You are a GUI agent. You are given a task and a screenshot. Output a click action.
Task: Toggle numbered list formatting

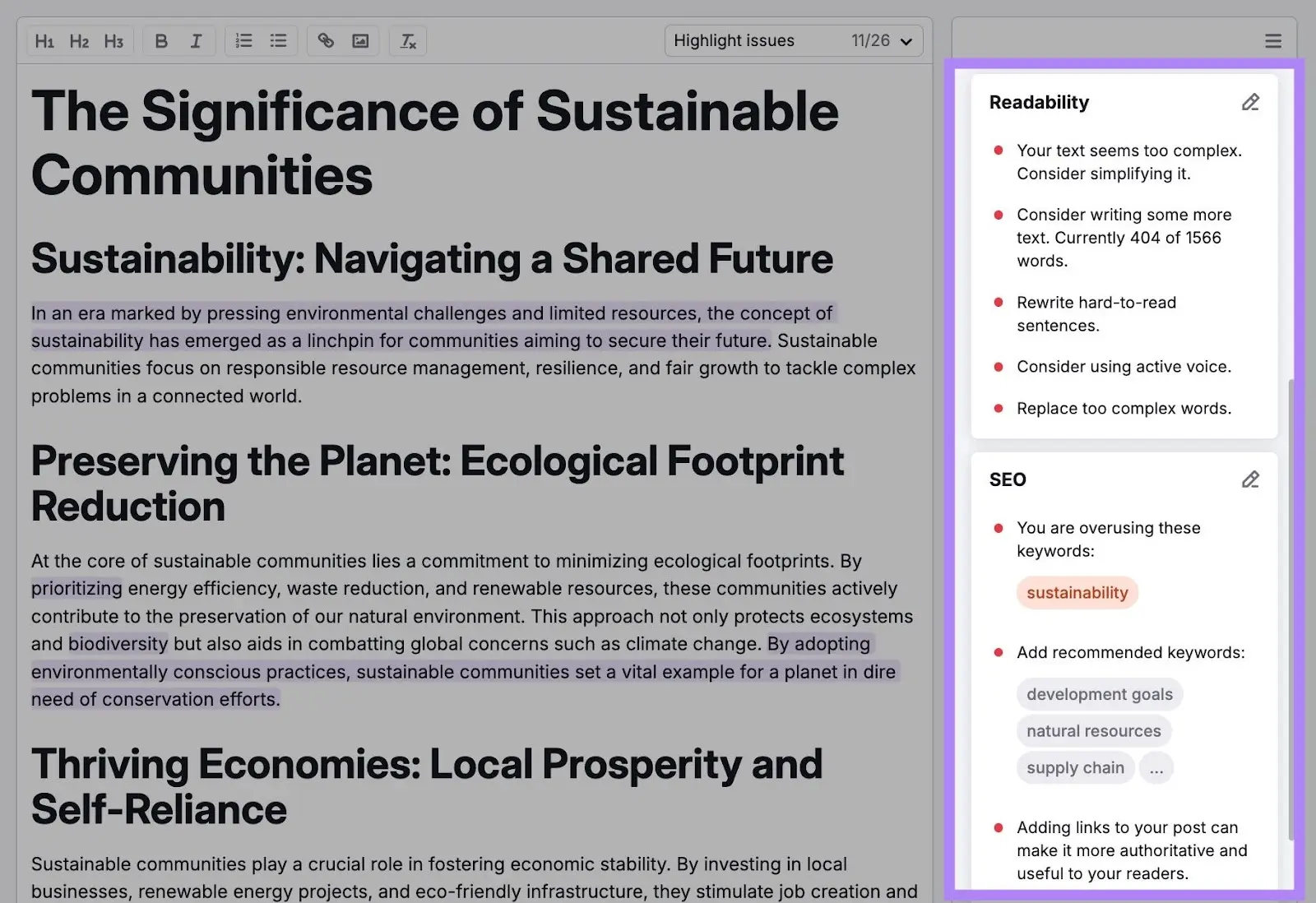[243, 40]
